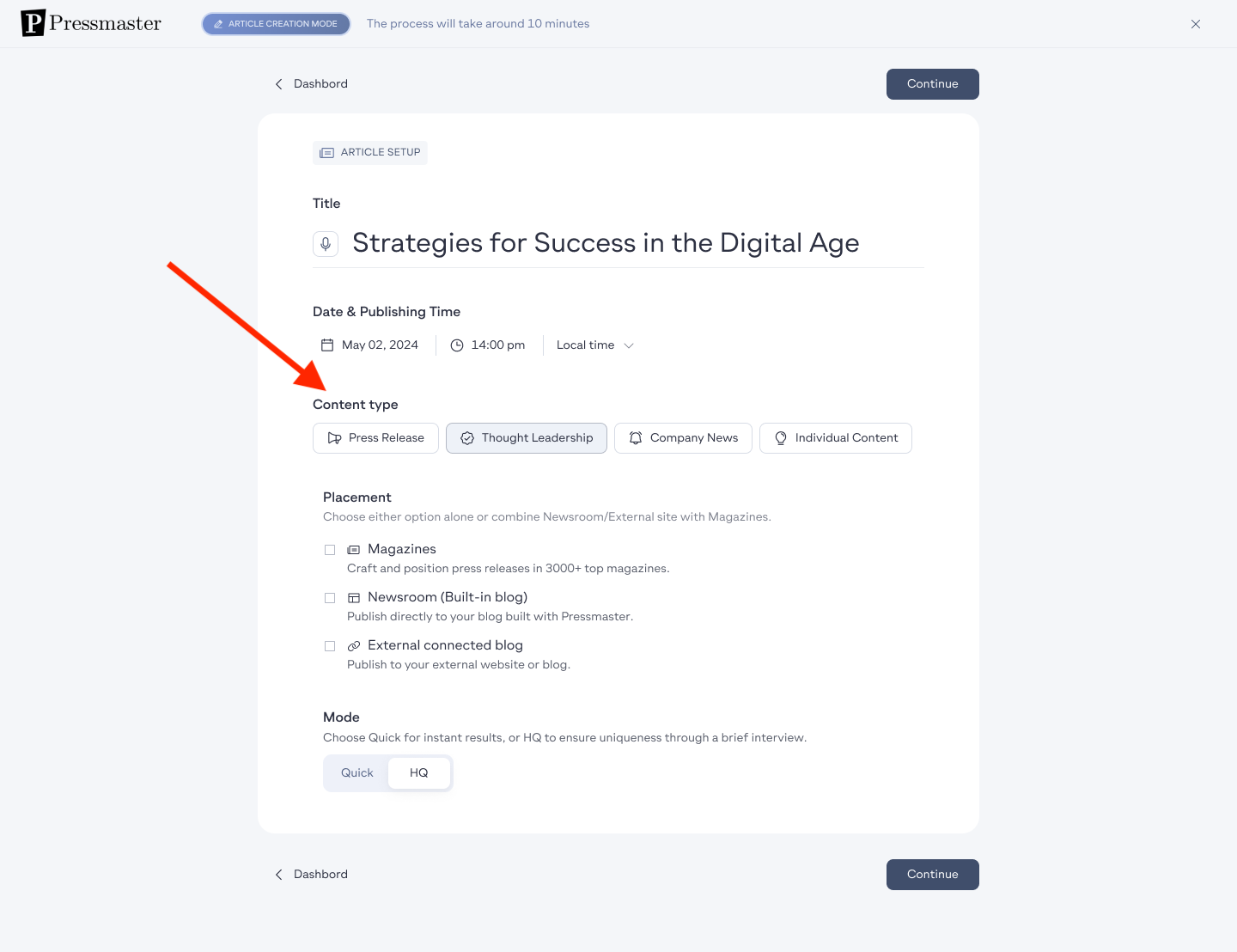Check the Newsroom (Built-in blog) option
1237x952 pixels.
(x=330, y=598)
